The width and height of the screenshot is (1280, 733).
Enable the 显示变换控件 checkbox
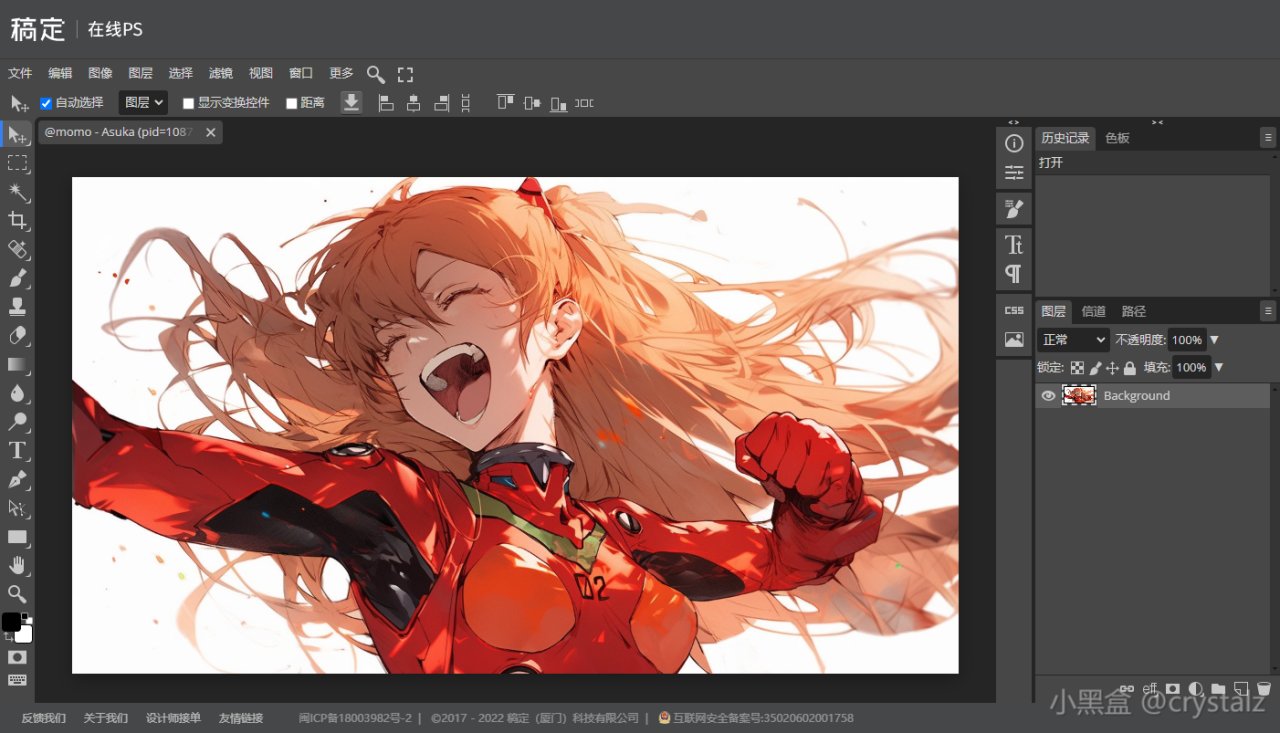188,103
